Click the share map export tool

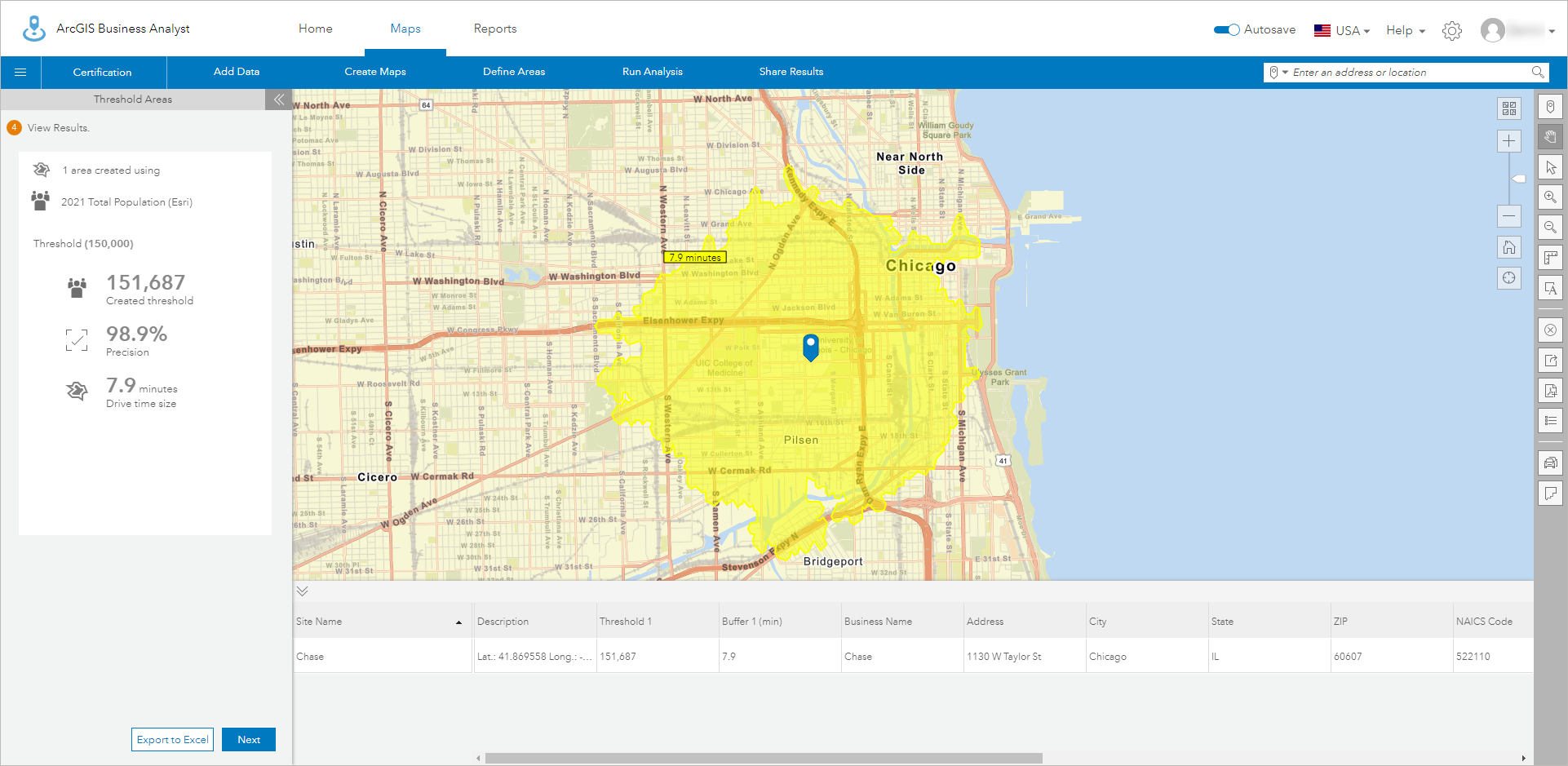[x=1551, y=361]
